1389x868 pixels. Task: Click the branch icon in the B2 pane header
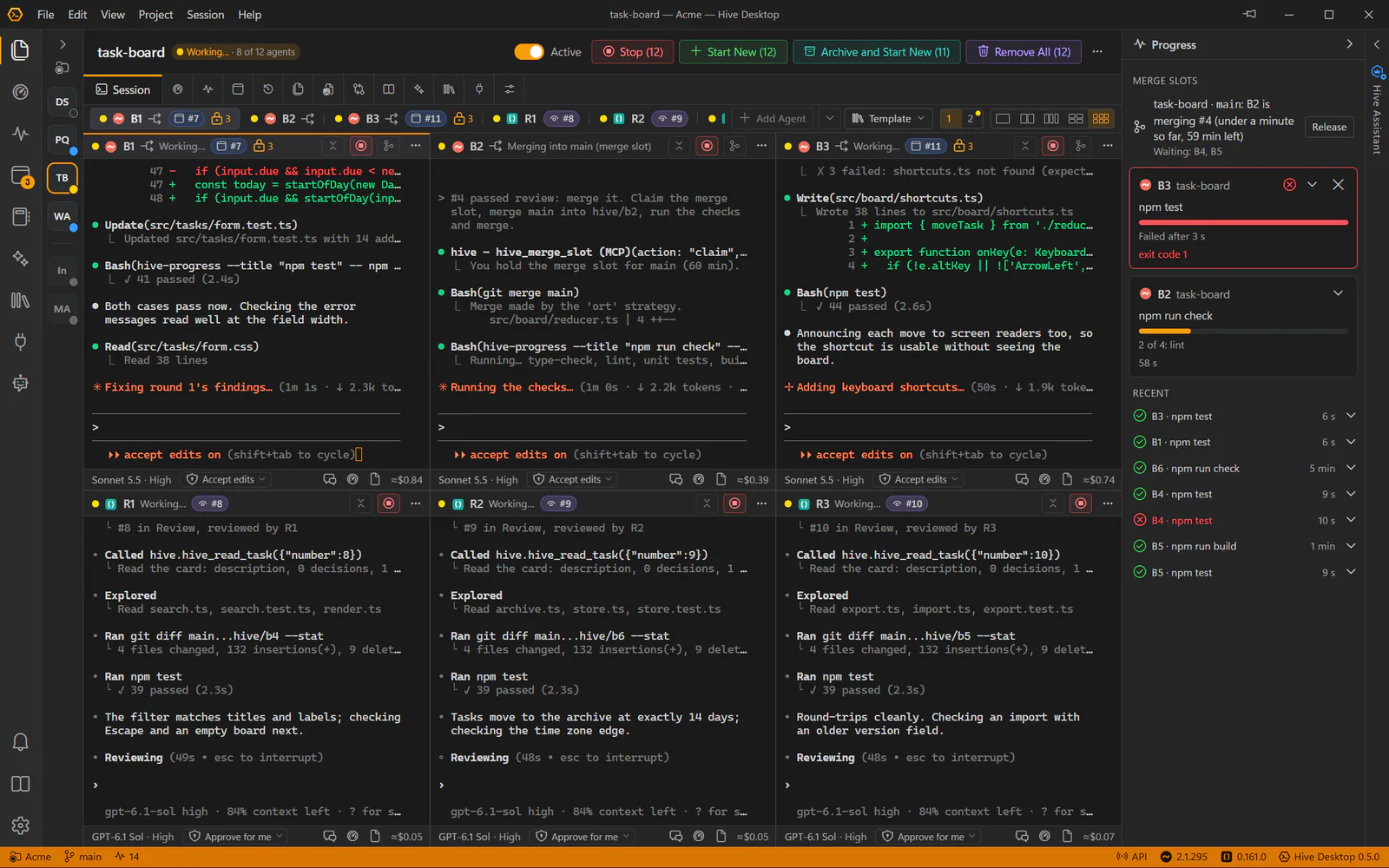click(x=734, y=146)
